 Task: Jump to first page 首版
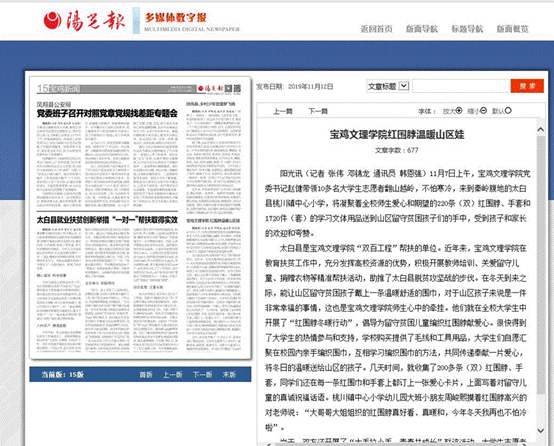(x=146, y=375)
